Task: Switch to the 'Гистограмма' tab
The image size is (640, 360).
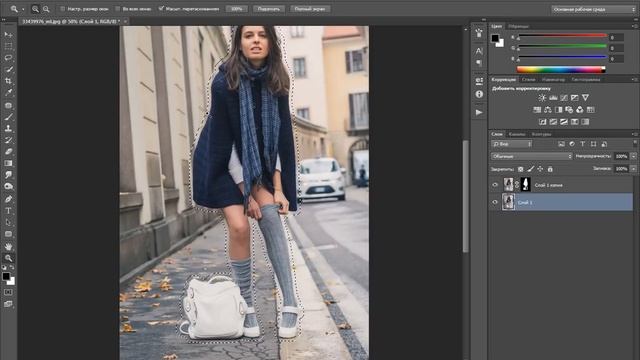Action: click(586, 80)
